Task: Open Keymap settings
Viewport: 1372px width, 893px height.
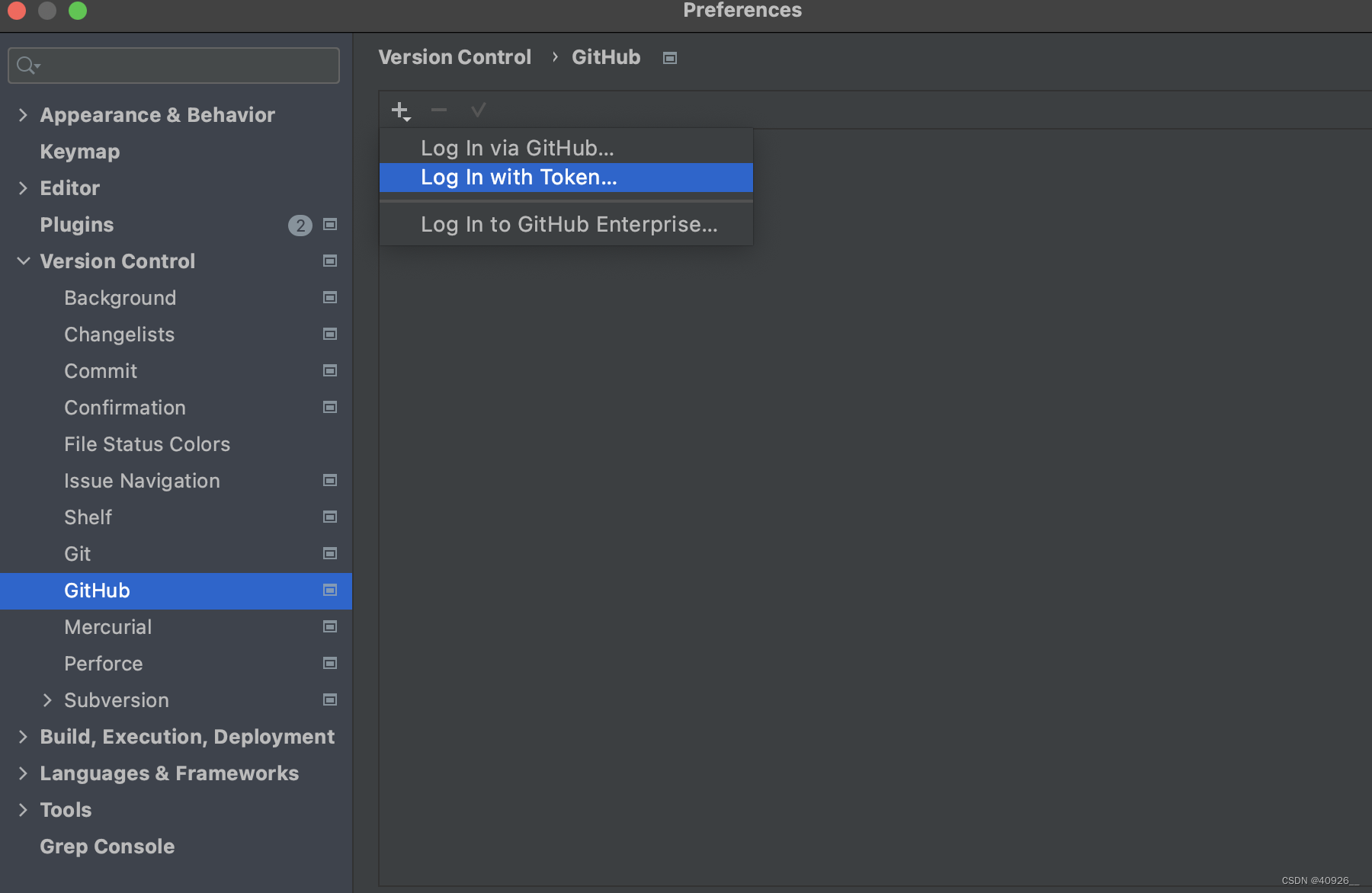Action: [80, 152]
